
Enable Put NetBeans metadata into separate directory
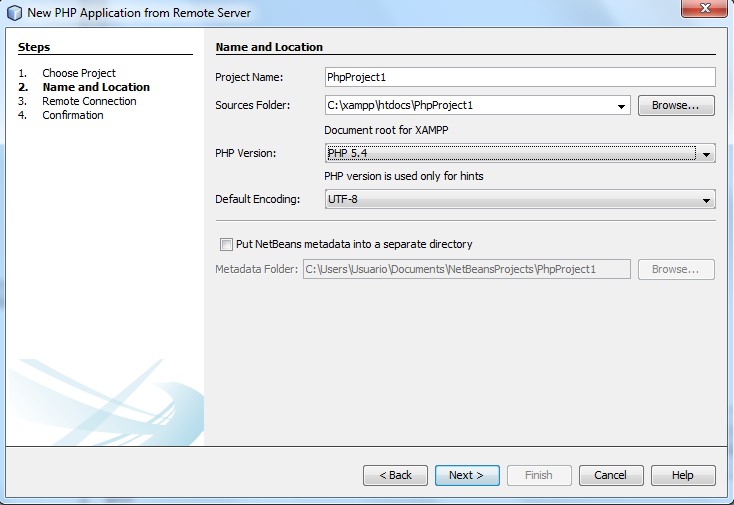(x=225, y=244)
